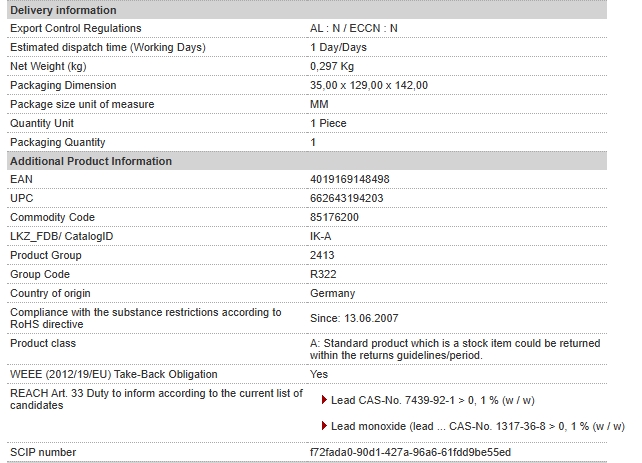Viewport: 642px width, 463px height.
Task: Click the Net Weight 0,297 Kg value
Action: 332,66
